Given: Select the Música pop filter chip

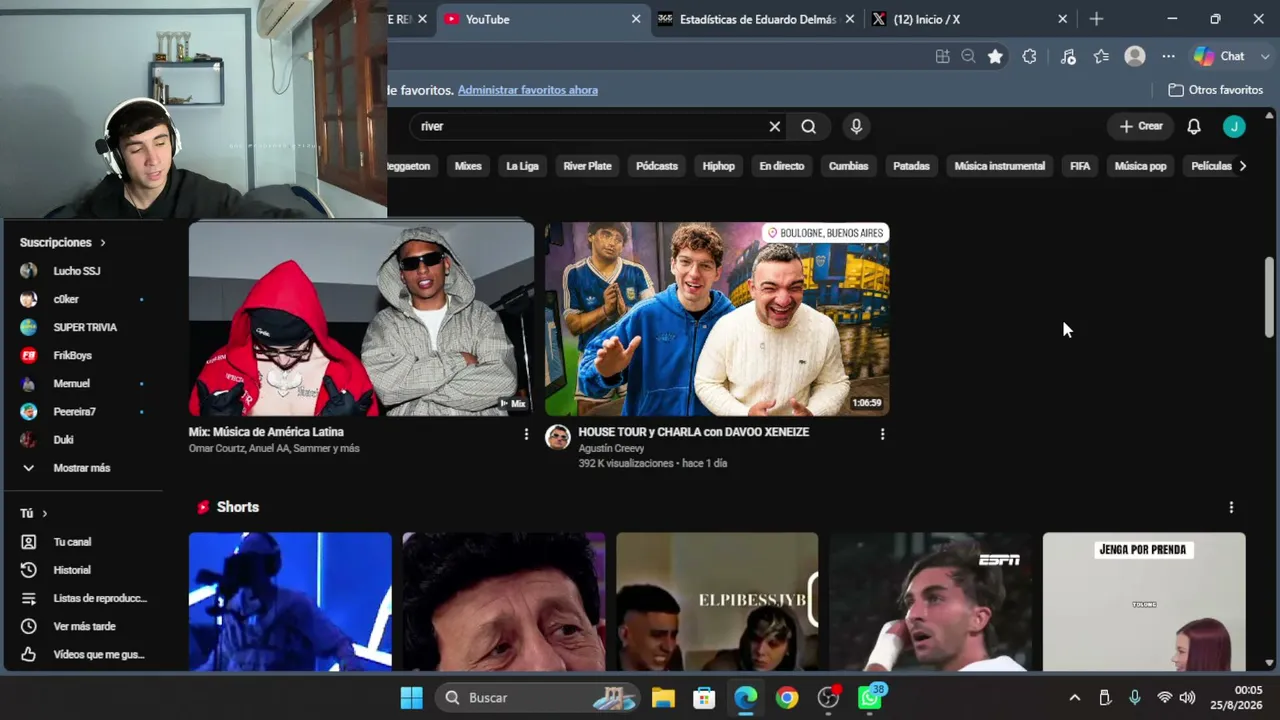Looking at the screenshot, I should point(1140,166).
